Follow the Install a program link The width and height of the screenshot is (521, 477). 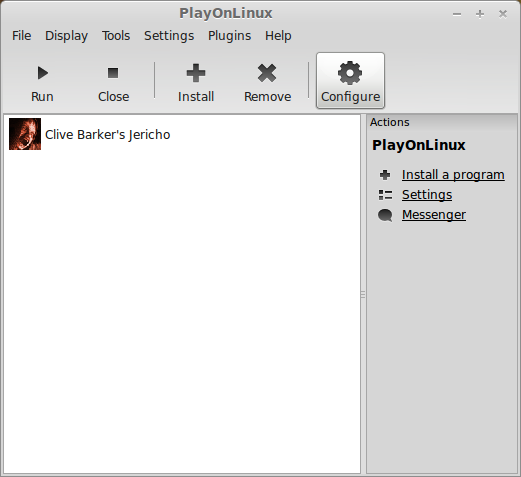click(453, 175)
